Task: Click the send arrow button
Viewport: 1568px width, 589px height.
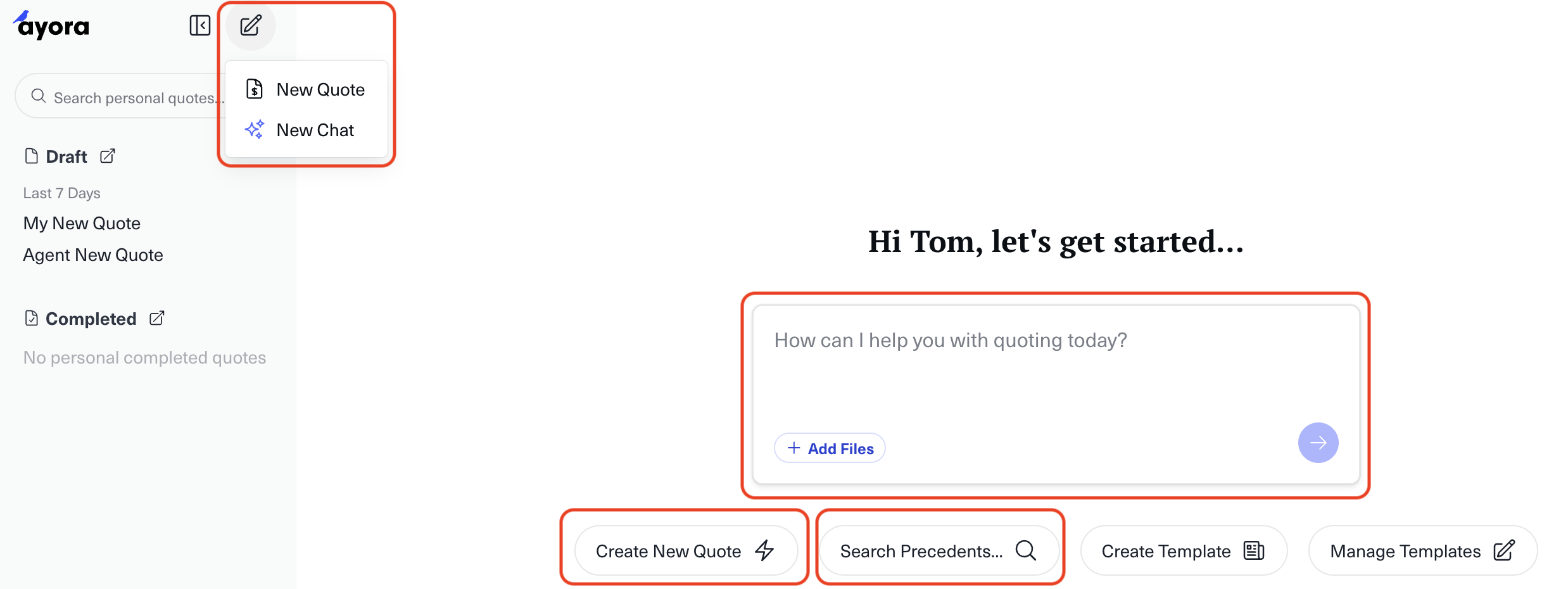Action: pyautogui.click(x=1318, y=443)
